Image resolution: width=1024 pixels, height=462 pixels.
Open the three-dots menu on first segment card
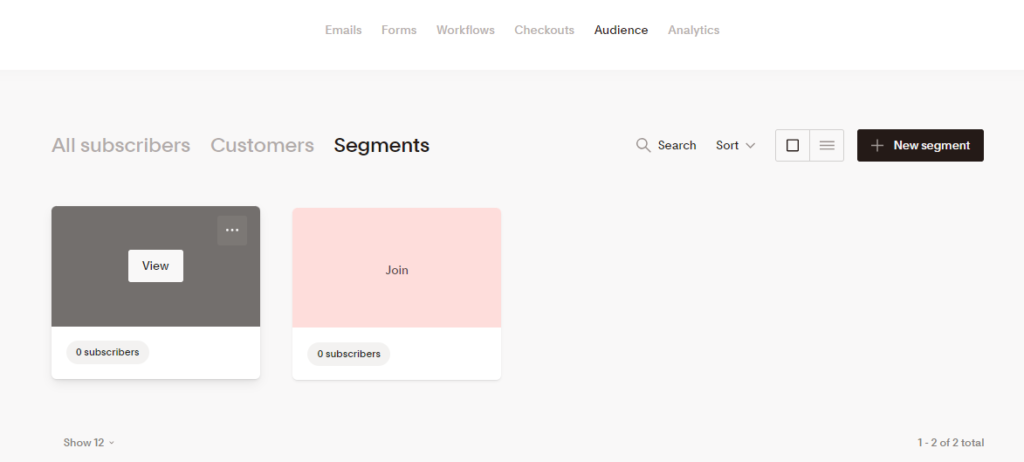point(232,230)
